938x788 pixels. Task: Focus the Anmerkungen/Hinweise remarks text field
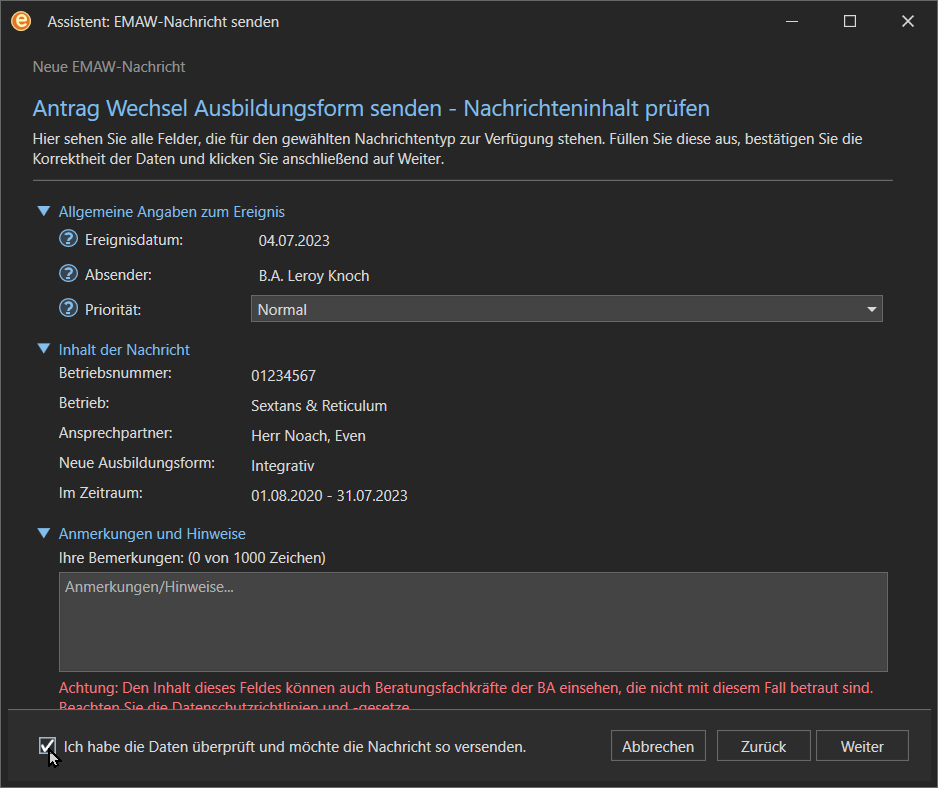coord(473,622)
